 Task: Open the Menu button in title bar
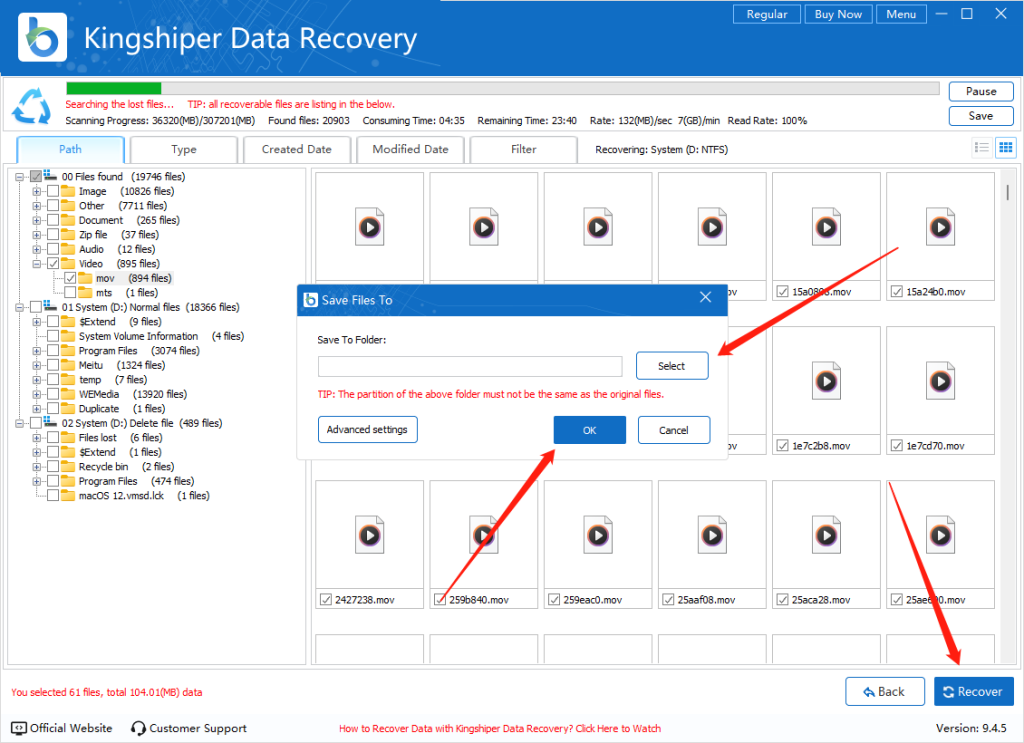(901, 14)
